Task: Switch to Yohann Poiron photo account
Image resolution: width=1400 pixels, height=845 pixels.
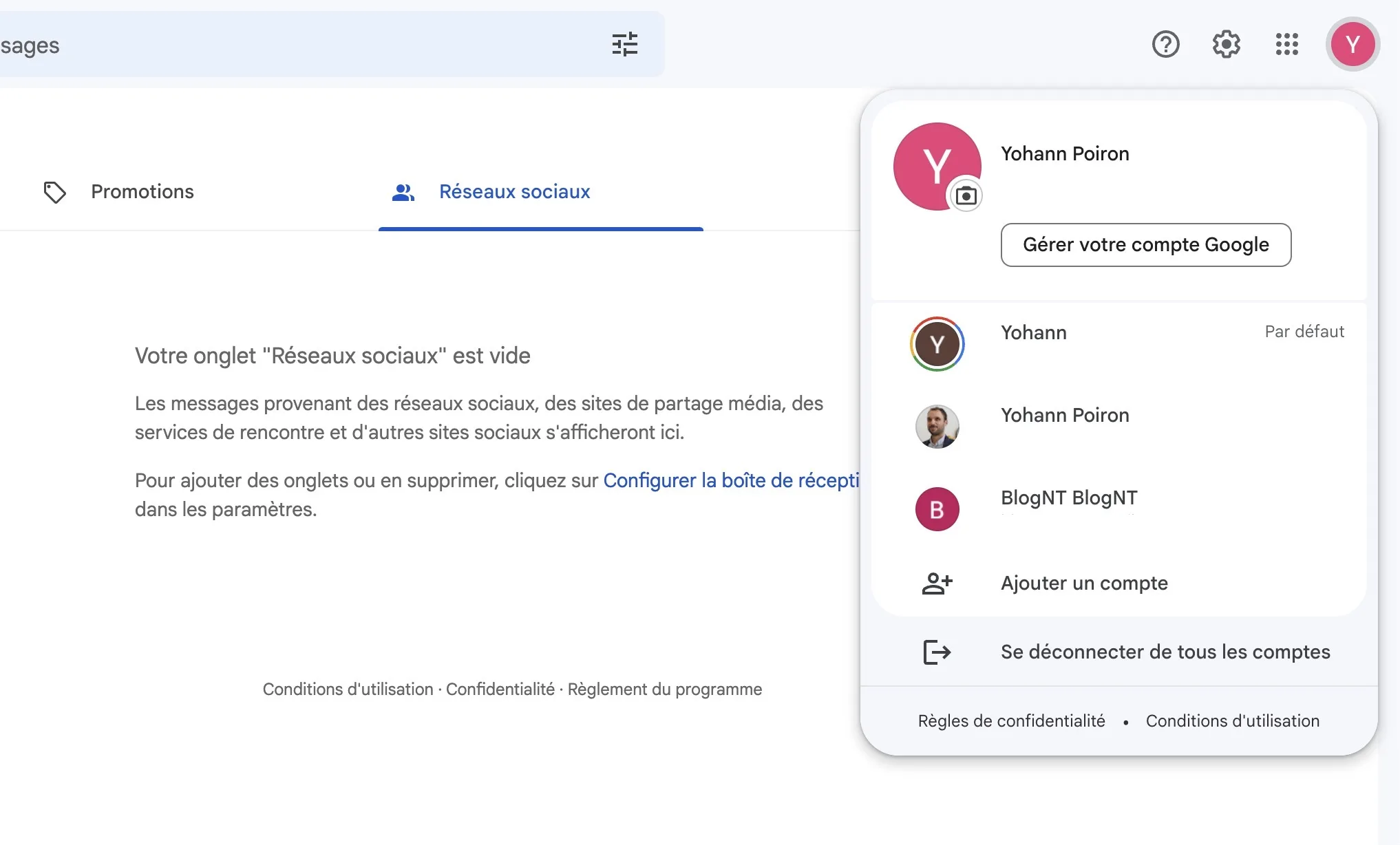Action: (x=1064, y=416)
